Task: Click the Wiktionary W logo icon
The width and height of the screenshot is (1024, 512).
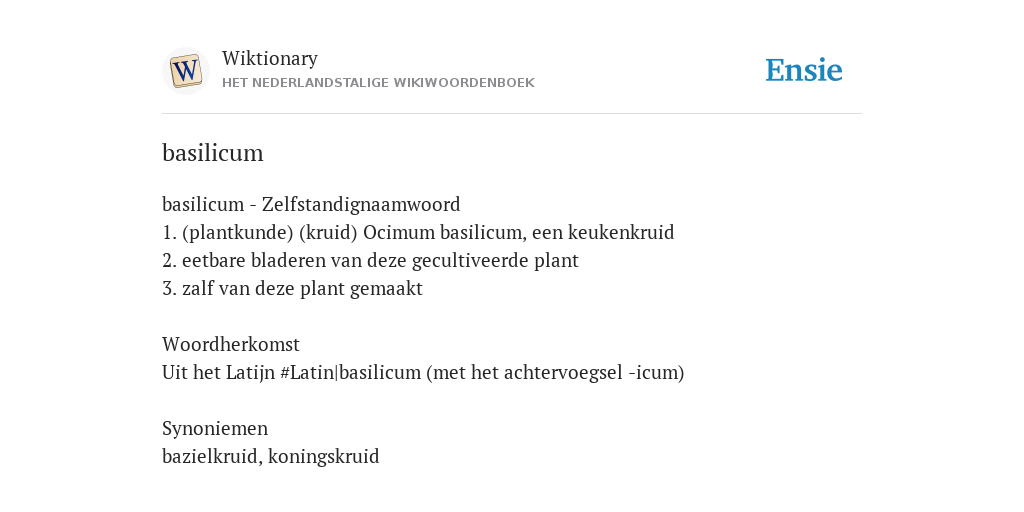Action: (x=185, y=71)
